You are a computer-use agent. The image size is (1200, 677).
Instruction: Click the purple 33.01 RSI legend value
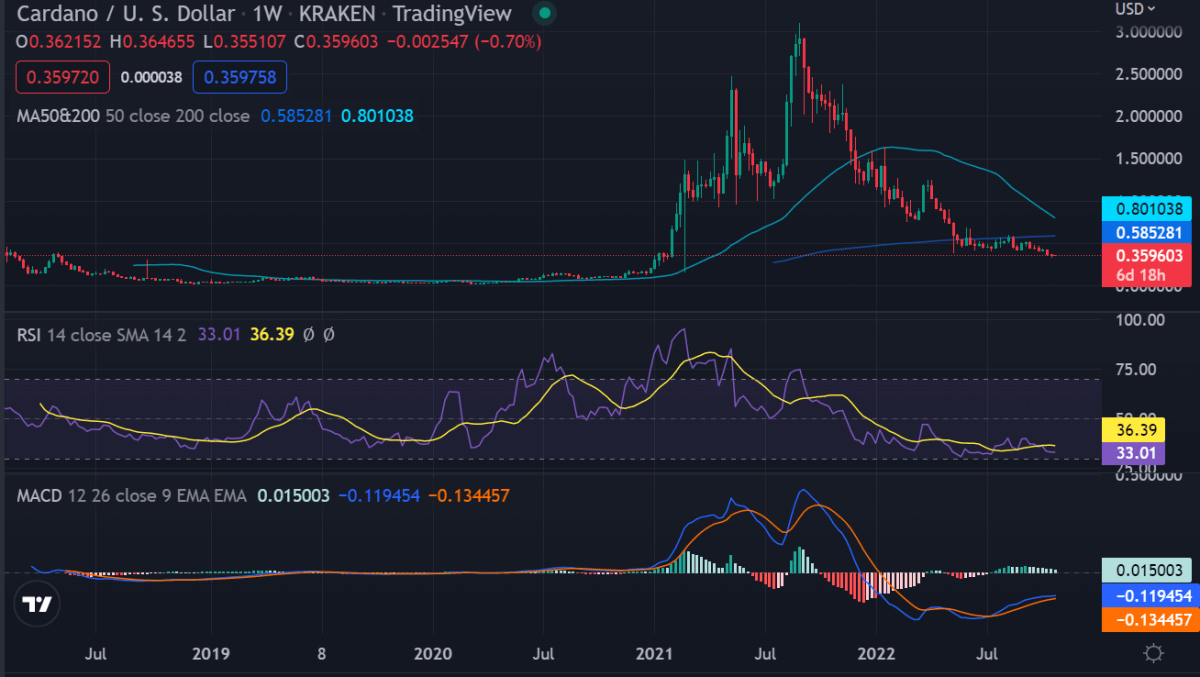click(221, 335)
